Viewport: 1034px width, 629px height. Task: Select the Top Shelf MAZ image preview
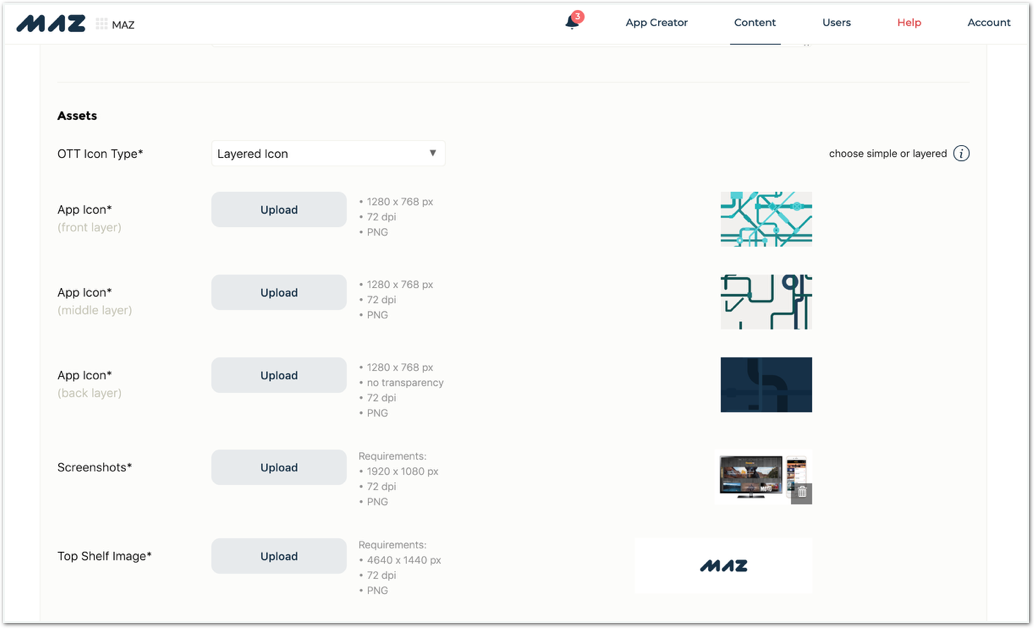pos(723,566)
